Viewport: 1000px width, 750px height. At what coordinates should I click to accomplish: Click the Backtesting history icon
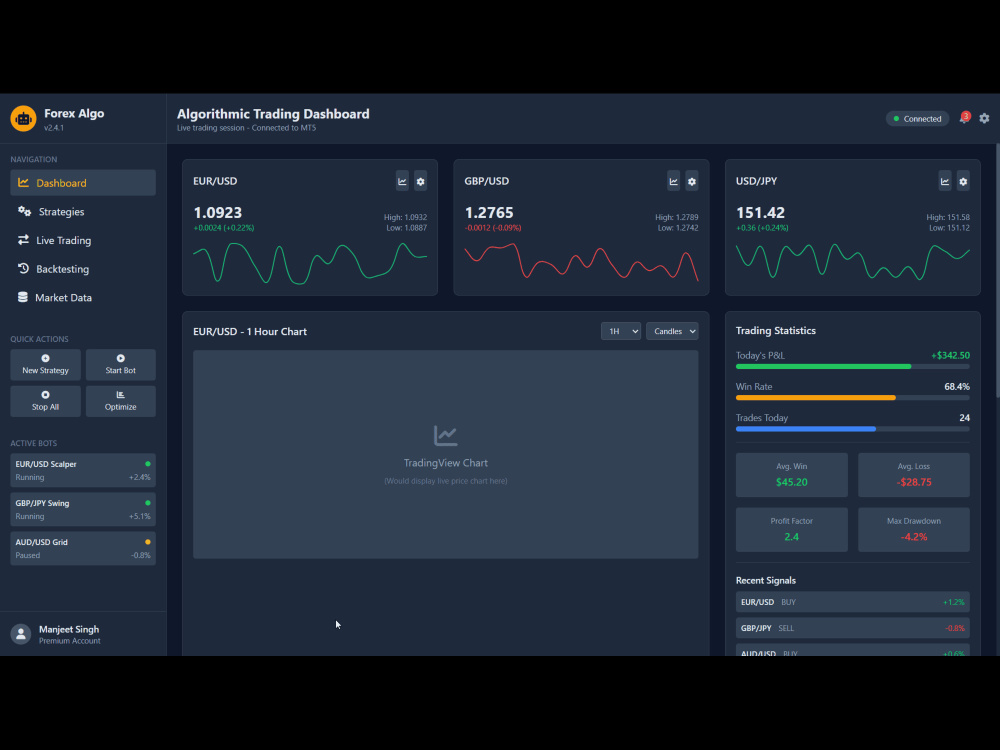24,268
